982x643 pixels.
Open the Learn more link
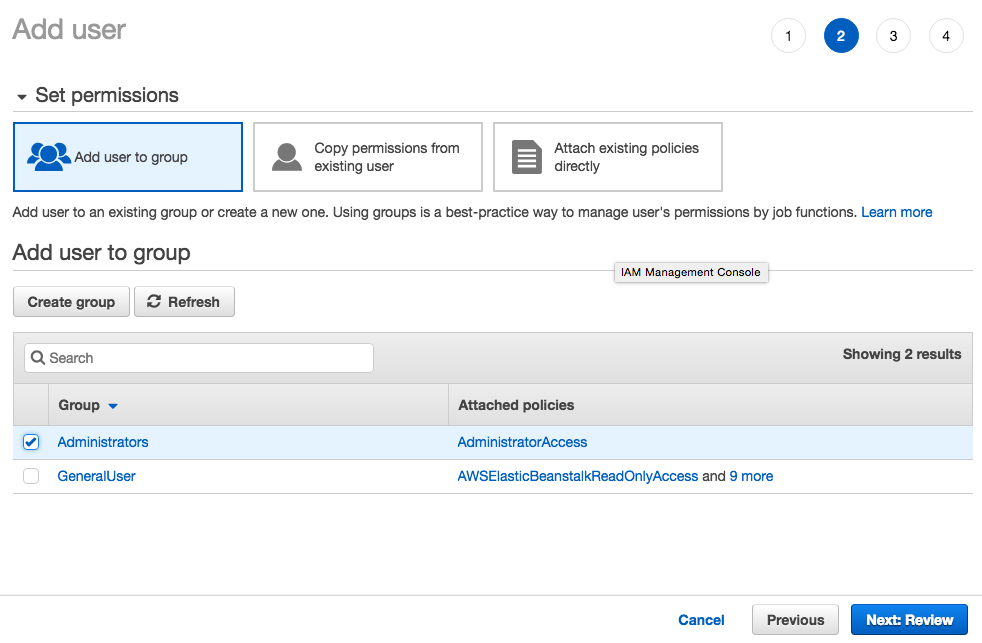tap(896, 212)
